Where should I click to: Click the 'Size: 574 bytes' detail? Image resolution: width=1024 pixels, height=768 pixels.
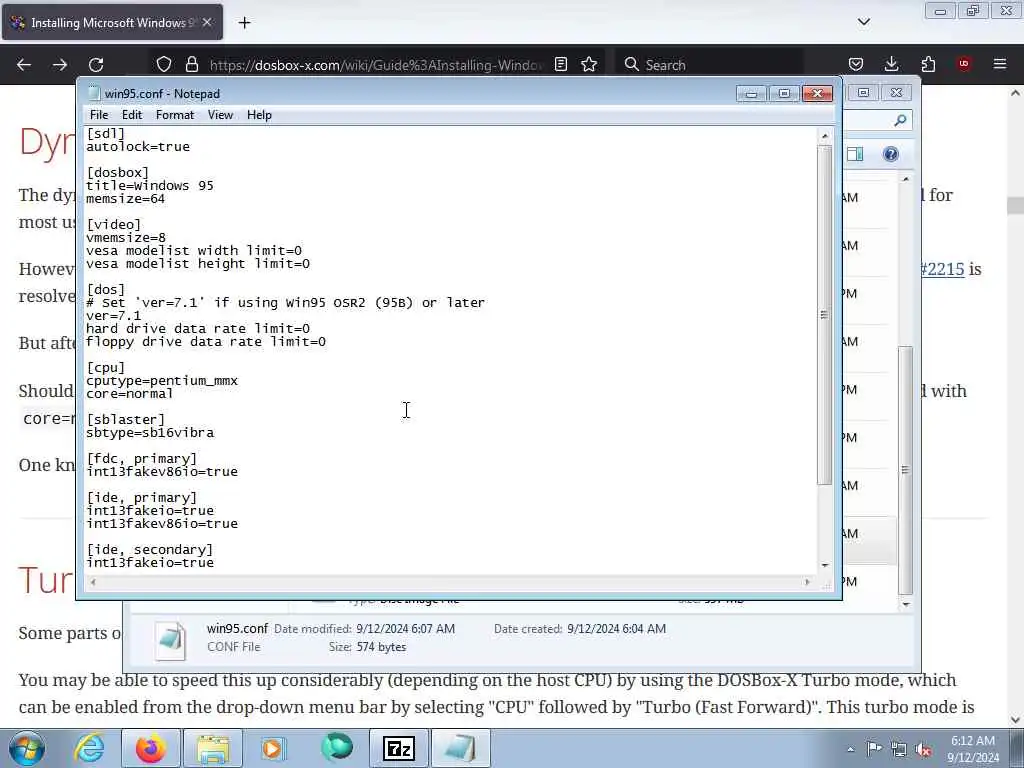[x=368, y=647]
